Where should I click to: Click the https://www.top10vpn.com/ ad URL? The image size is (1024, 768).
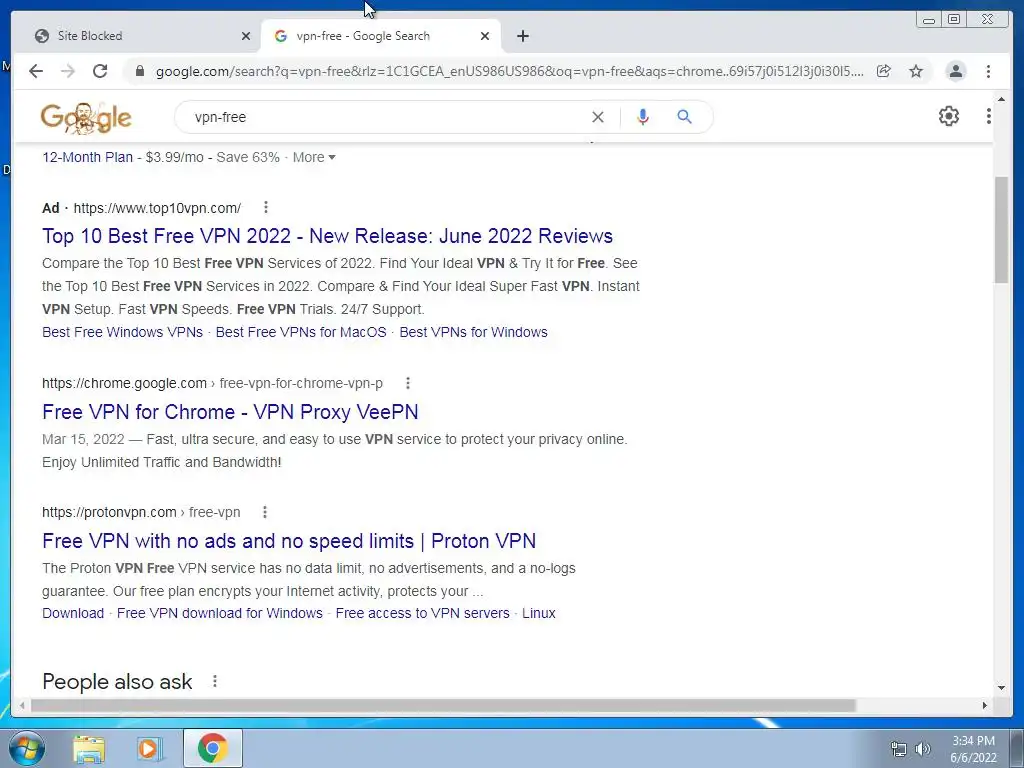point(157,208)
